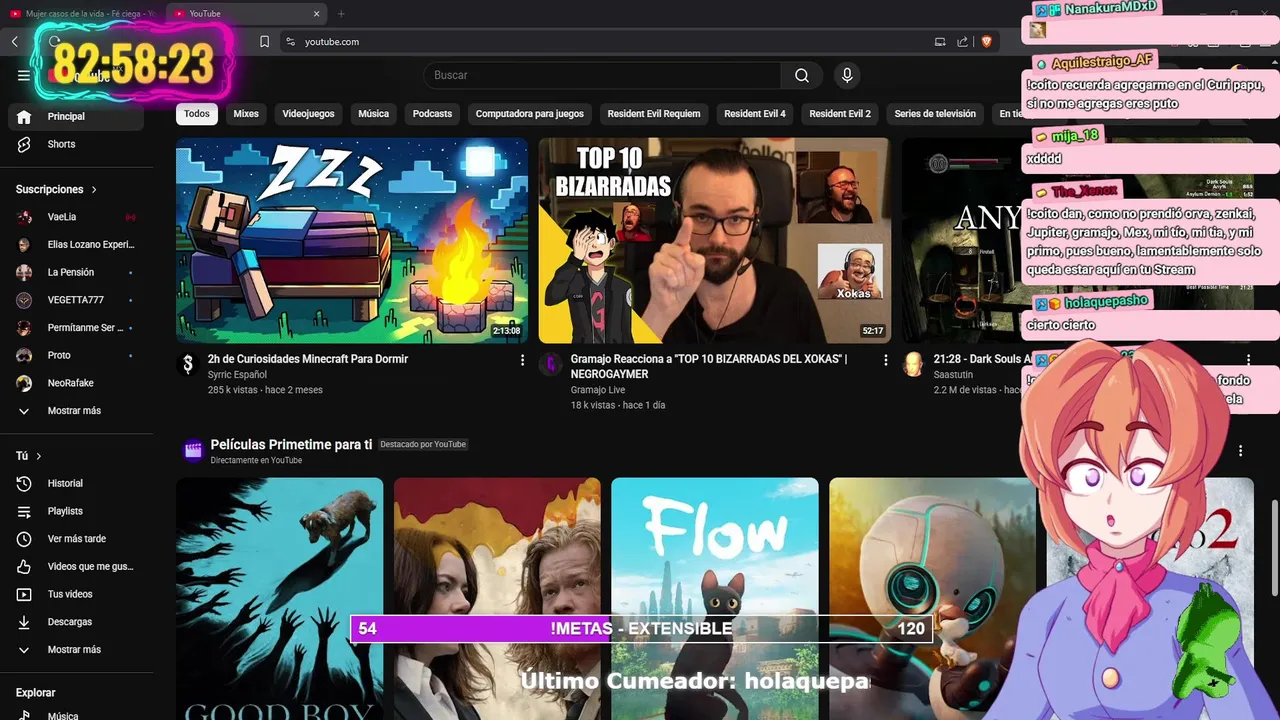
Task: Open the NeoRafake subscription
Action: click(76, 383)
